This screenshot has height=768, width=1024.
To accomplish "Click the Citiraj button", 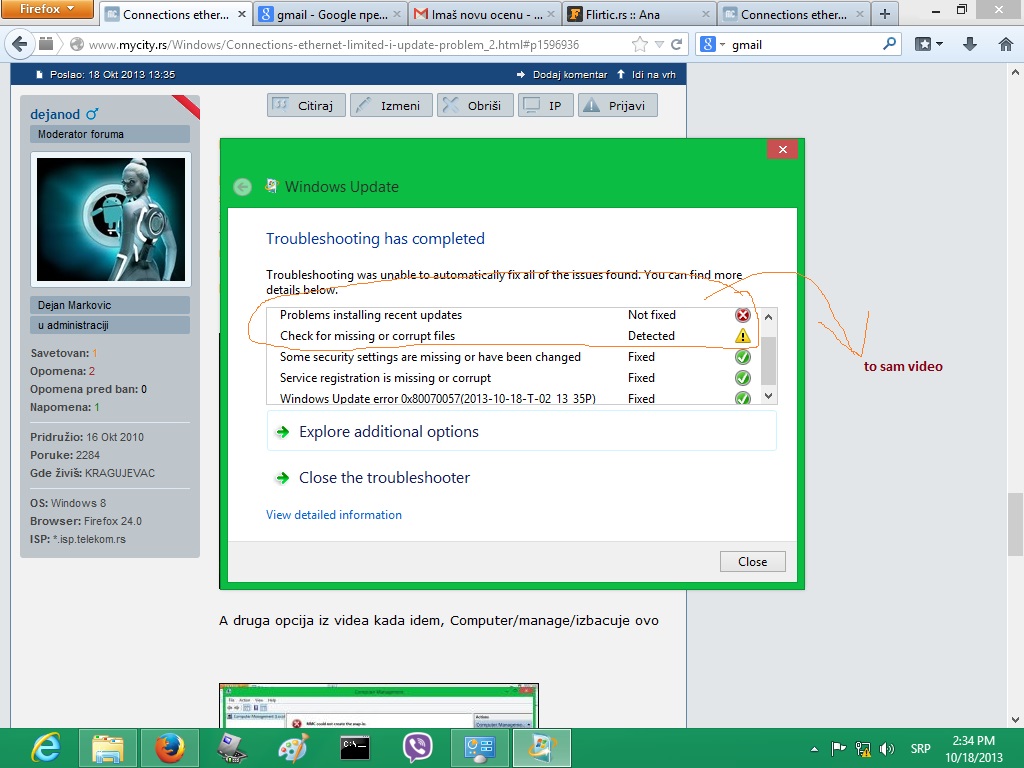I will tap(305, 105).
